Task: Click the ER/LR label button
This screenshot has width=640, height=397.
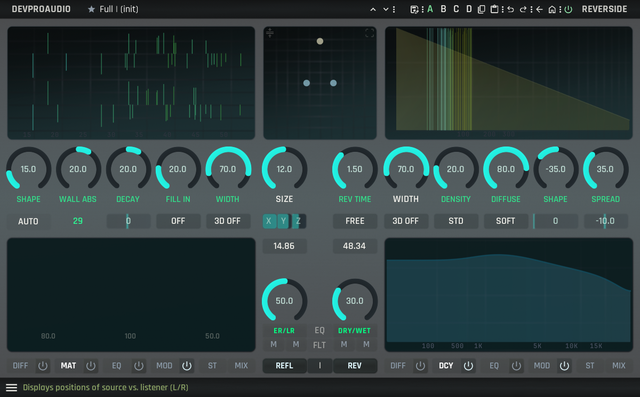Action: point(284,330)
